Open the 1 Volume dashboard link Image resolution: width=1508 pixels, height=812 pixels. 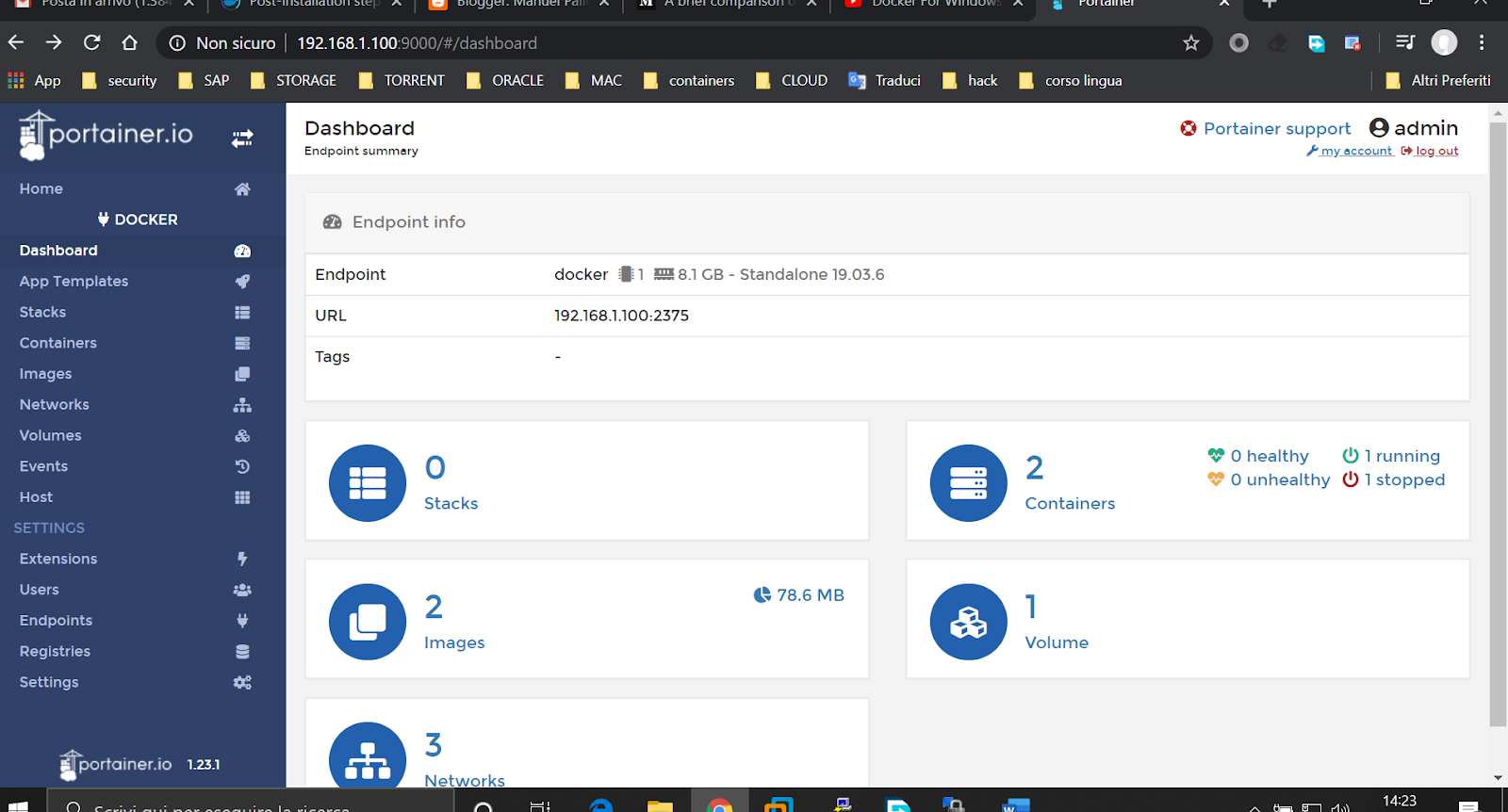(1188, 619)
